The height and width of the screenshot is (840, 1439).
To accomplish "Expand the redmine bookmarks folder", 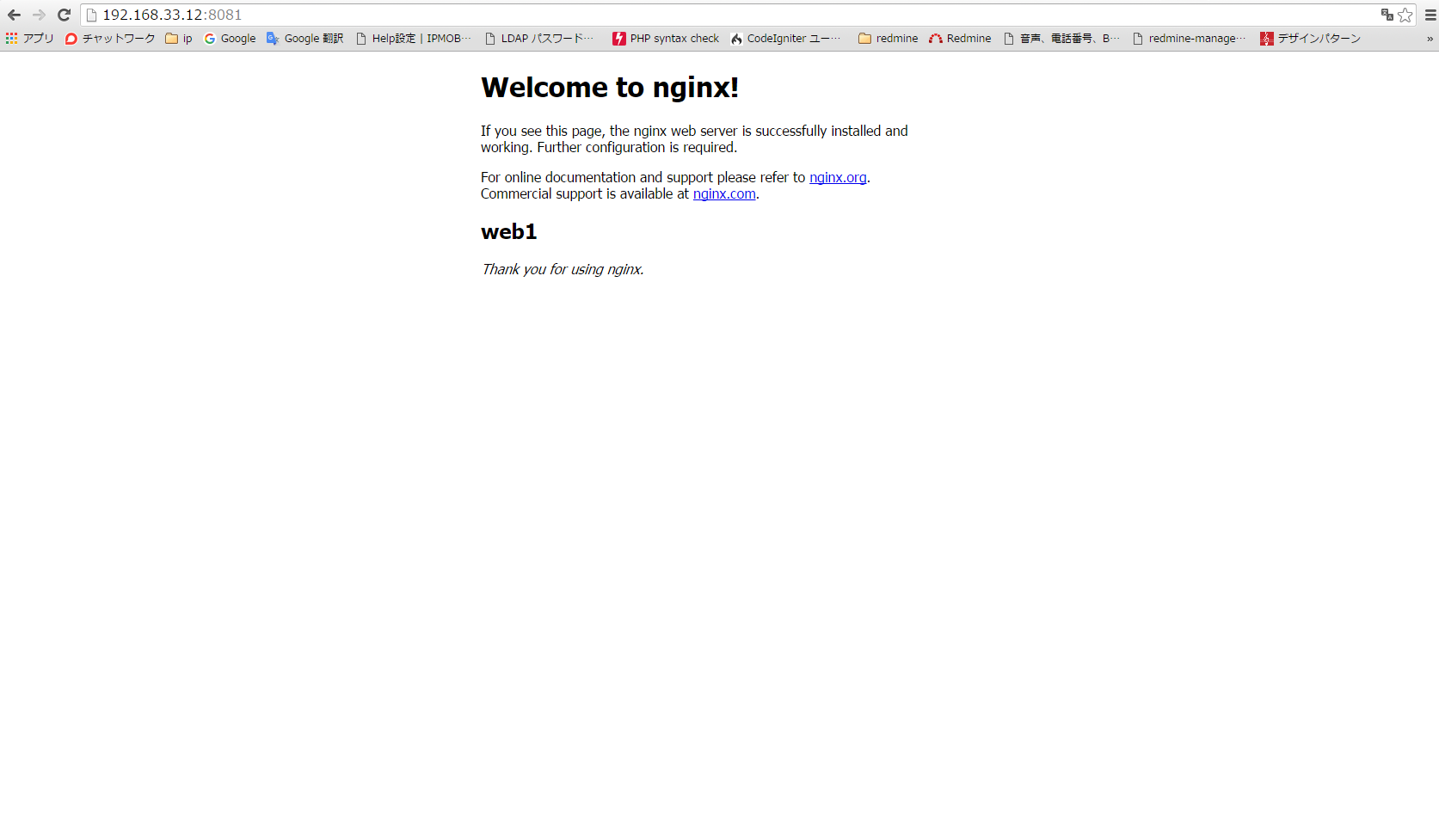I will (x=888, y=38).
